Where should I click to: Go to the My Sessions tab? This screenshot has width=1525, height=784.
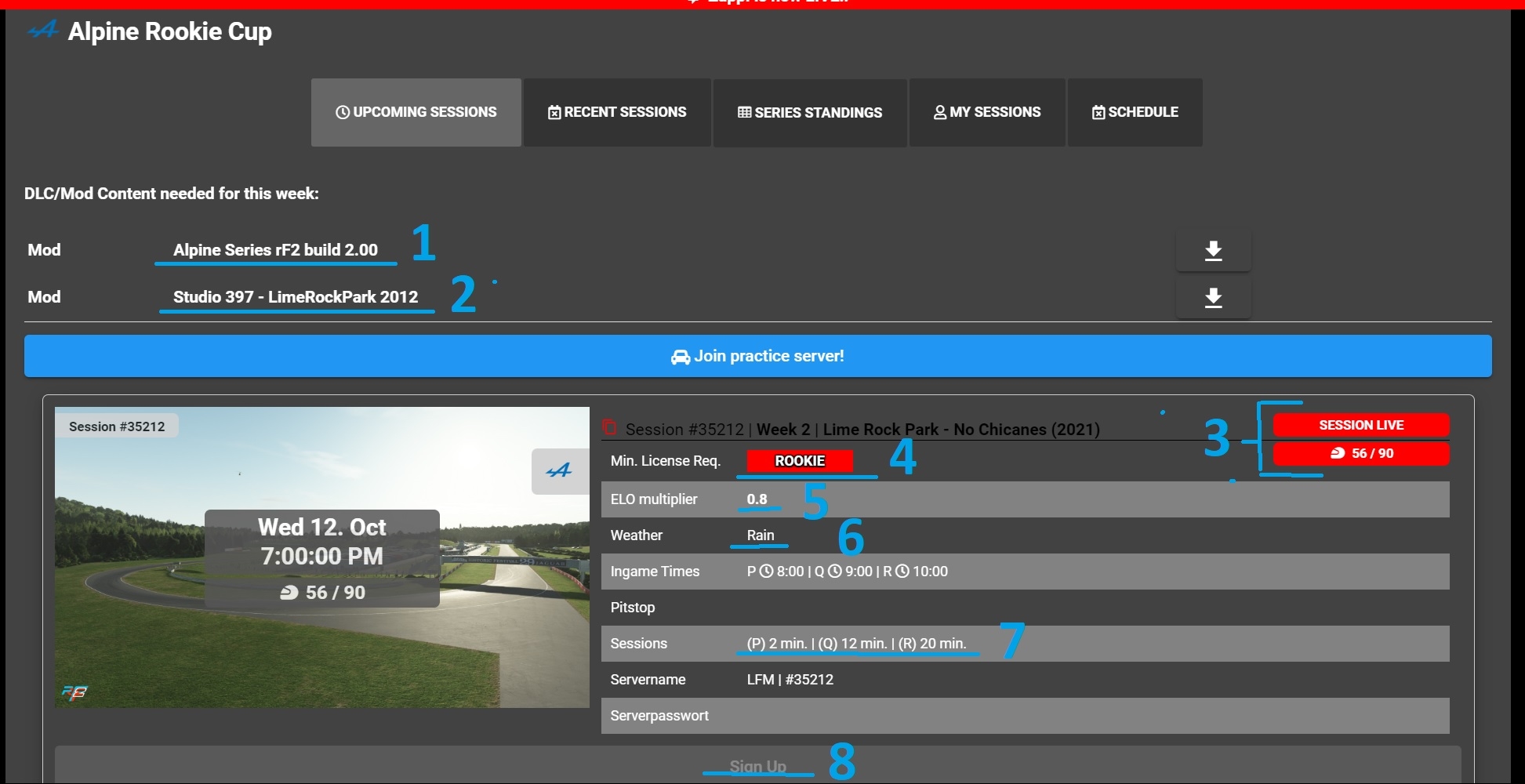coord(987,112)
